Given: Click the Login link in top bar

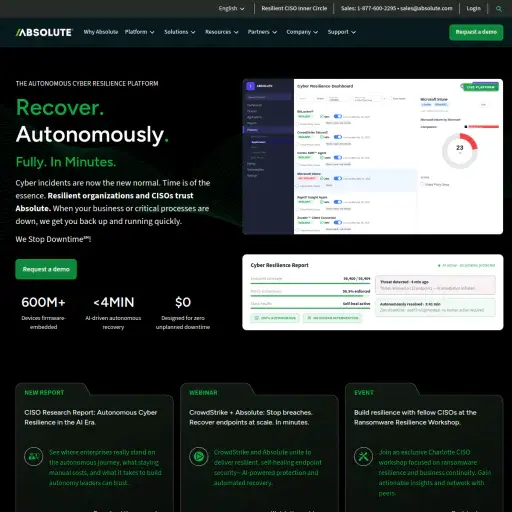Looking at the screenshot, I should 473,9.
